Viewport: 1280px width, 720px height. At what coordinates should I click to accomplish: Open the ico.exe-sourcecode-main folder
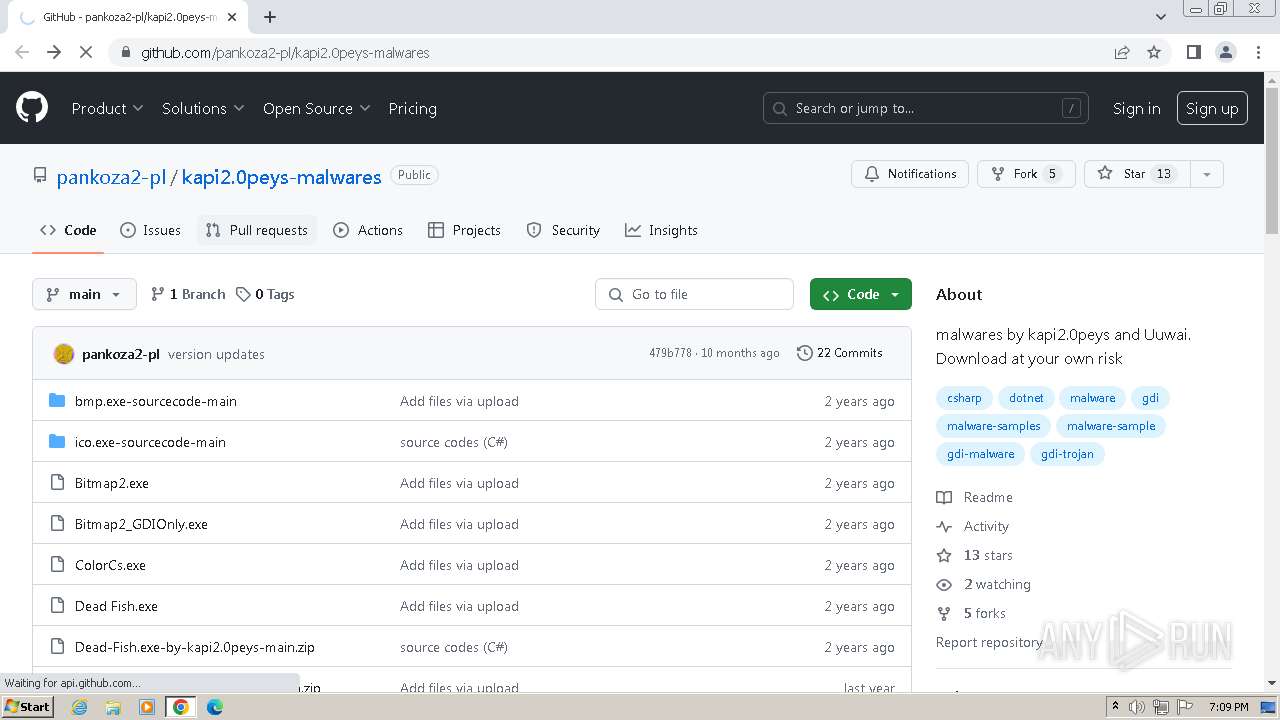(150, 442)
